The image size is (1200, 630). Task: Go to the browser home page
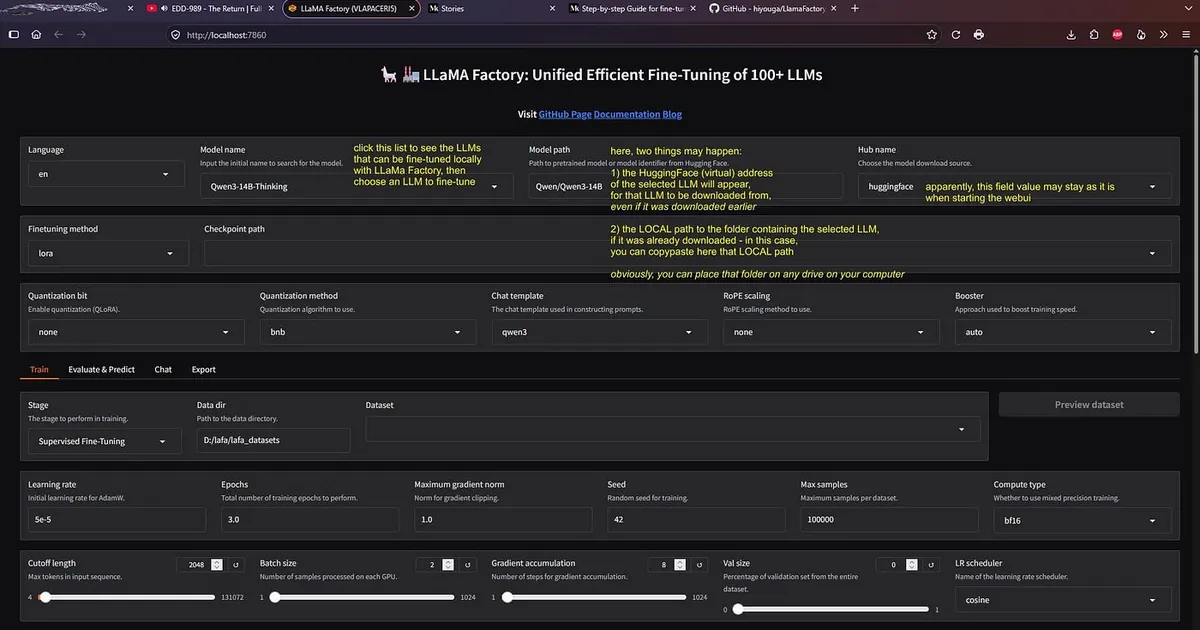[36, 34]
